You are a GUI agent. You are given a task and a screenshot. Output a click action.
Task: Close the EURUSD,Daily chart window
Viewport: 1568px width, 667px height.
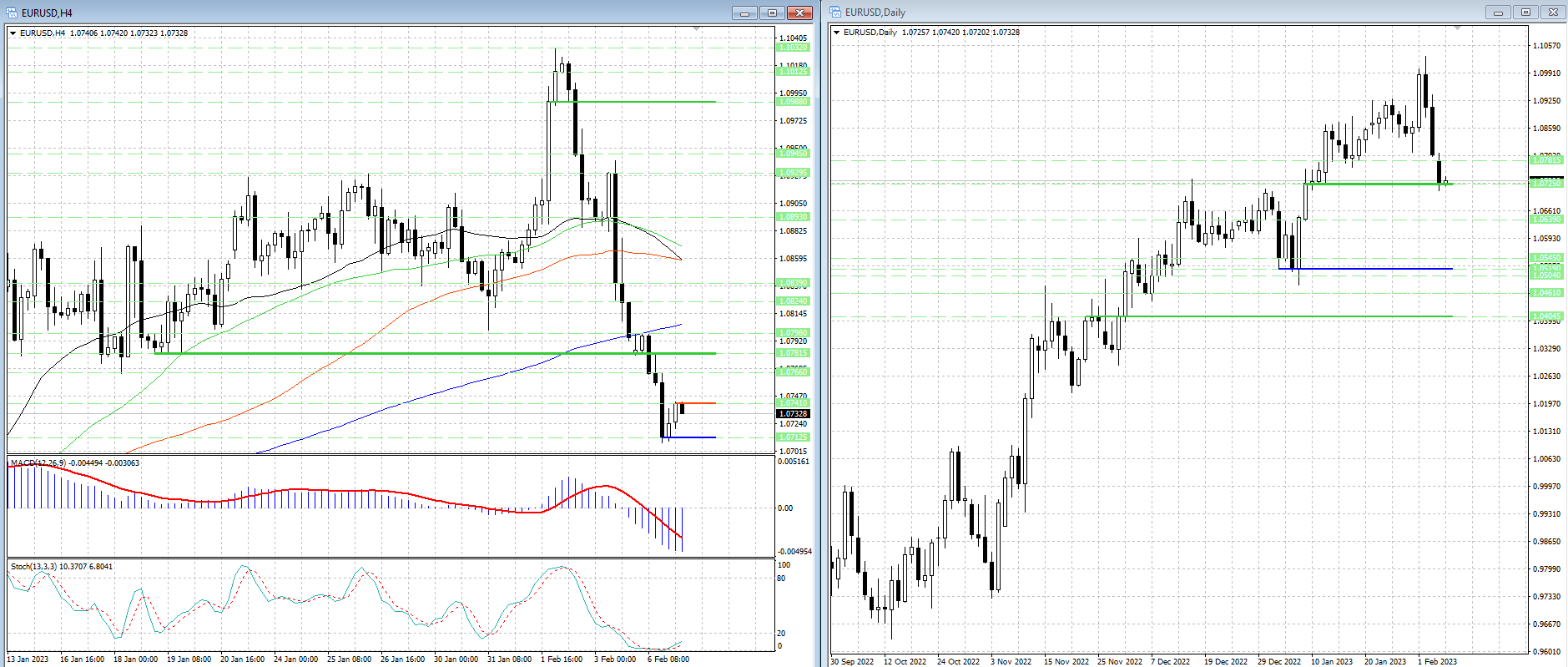pos(1553,12)
